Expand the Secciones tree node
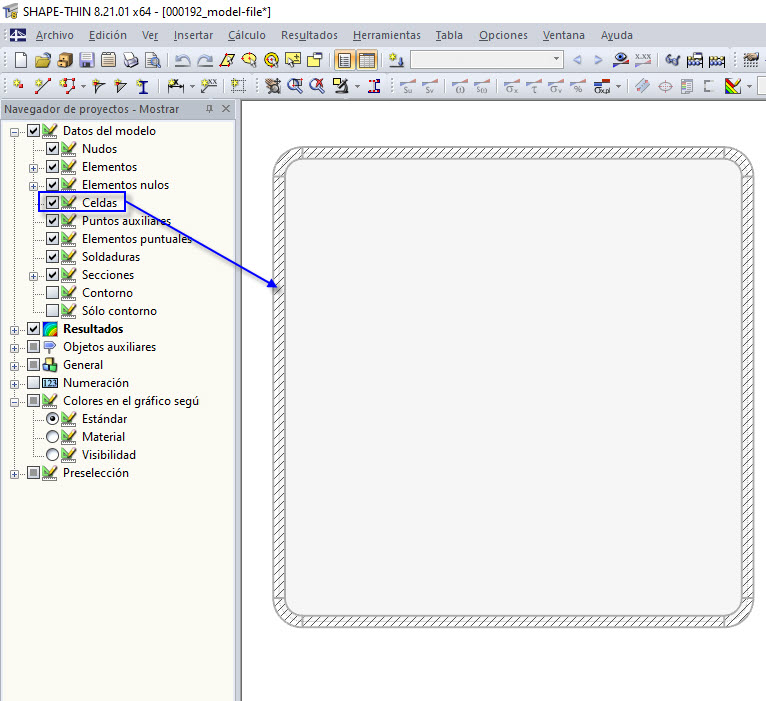This screenshot has width=766, height=701. (33, 276)
